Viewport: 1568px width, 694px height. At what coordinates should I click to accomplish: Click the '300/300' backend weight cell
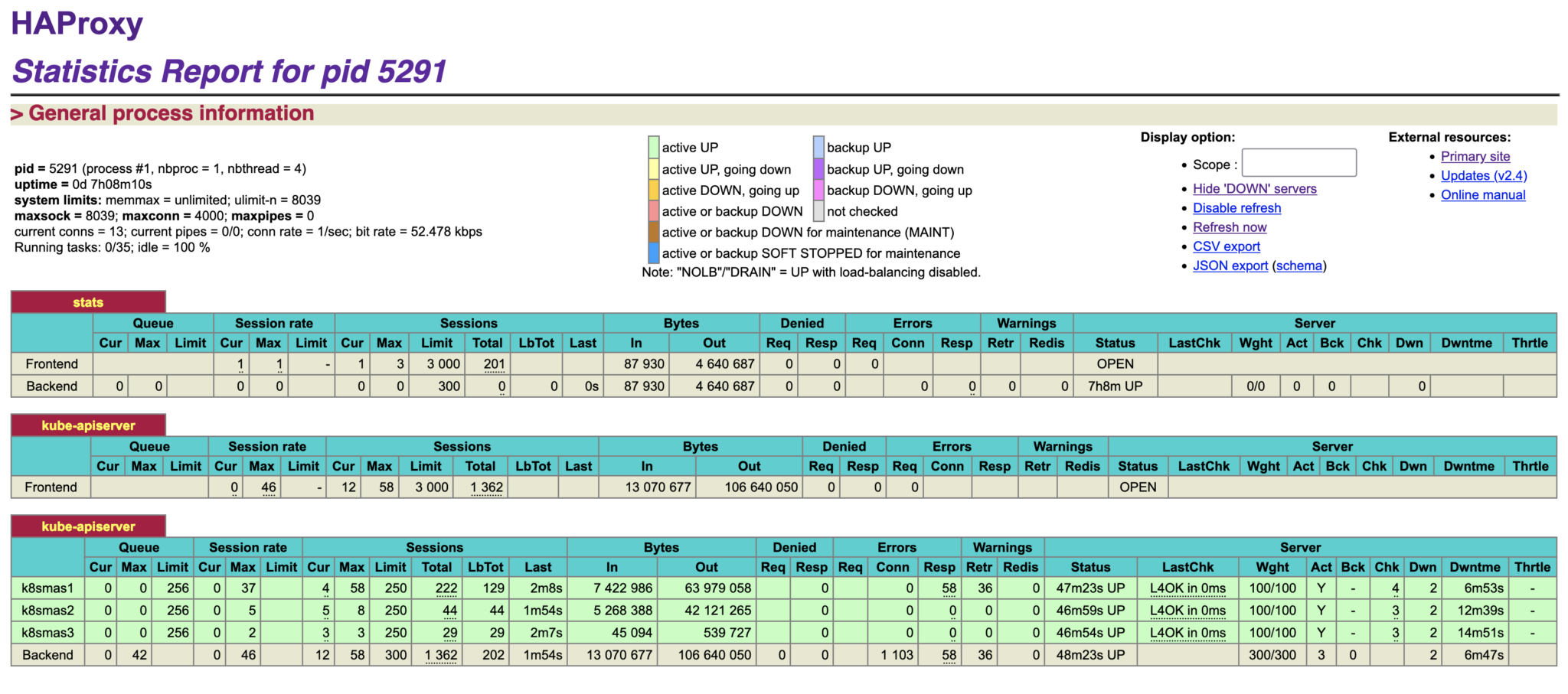(x=1272, y=655)
